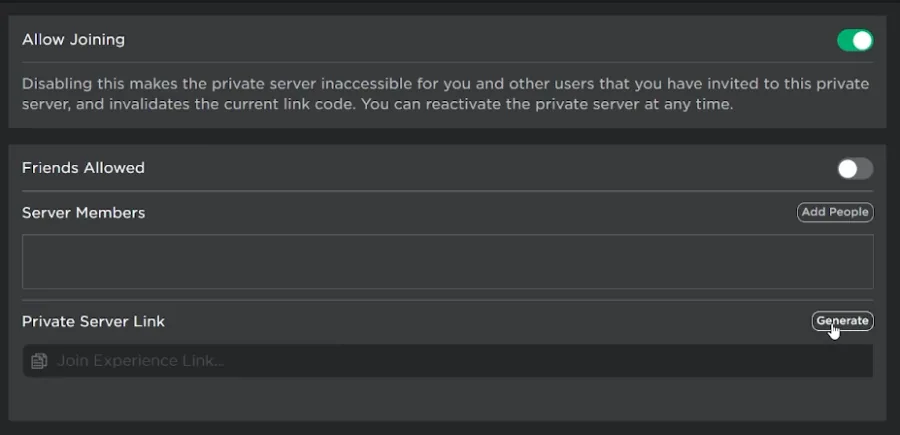
Task: Click the Private Server Link heading
Action: 93,321
